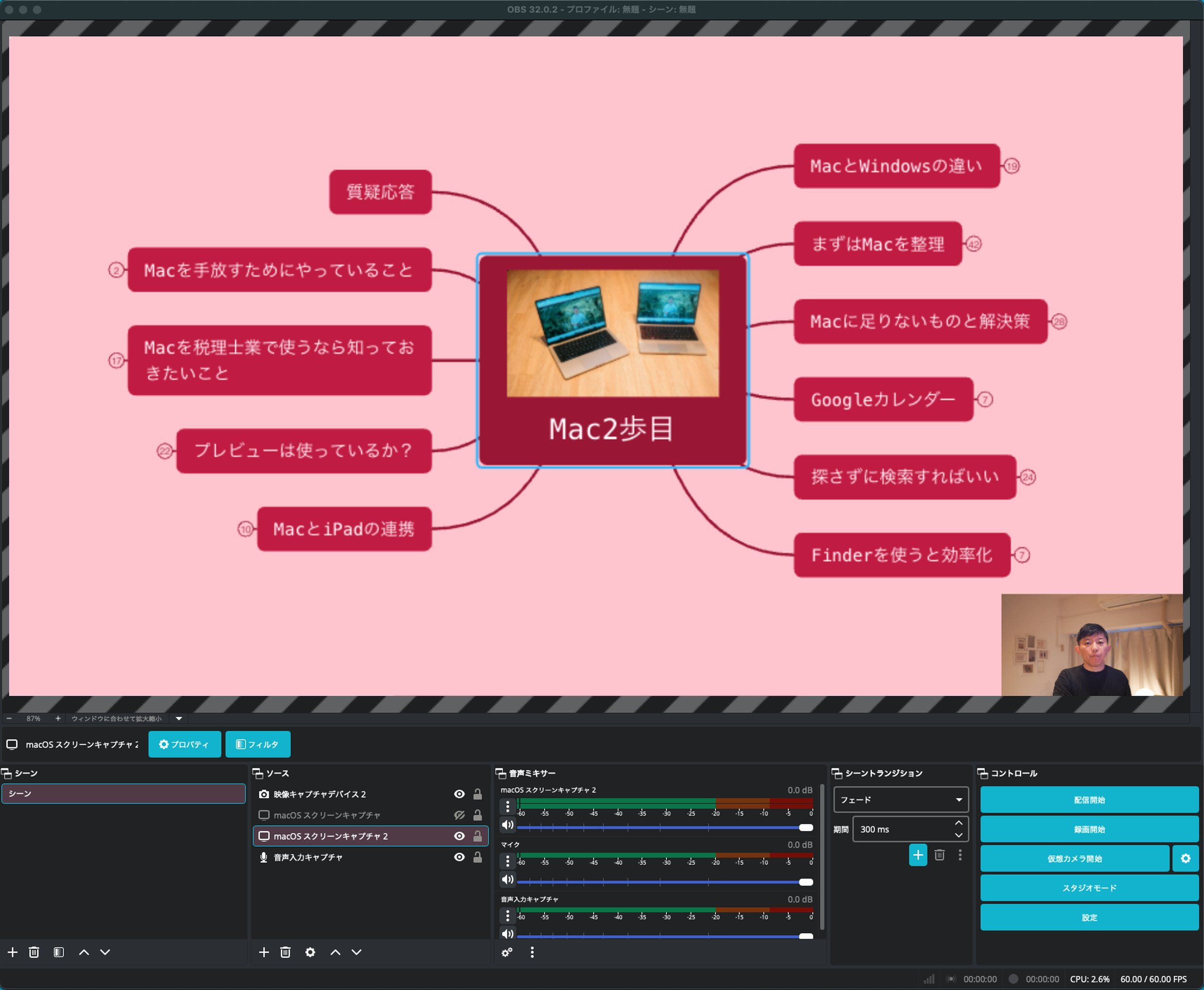This screenshot has width=1204, height=990.
Task: Select 音声入力キャプチャ in sources list
Action: pos(308,857)
